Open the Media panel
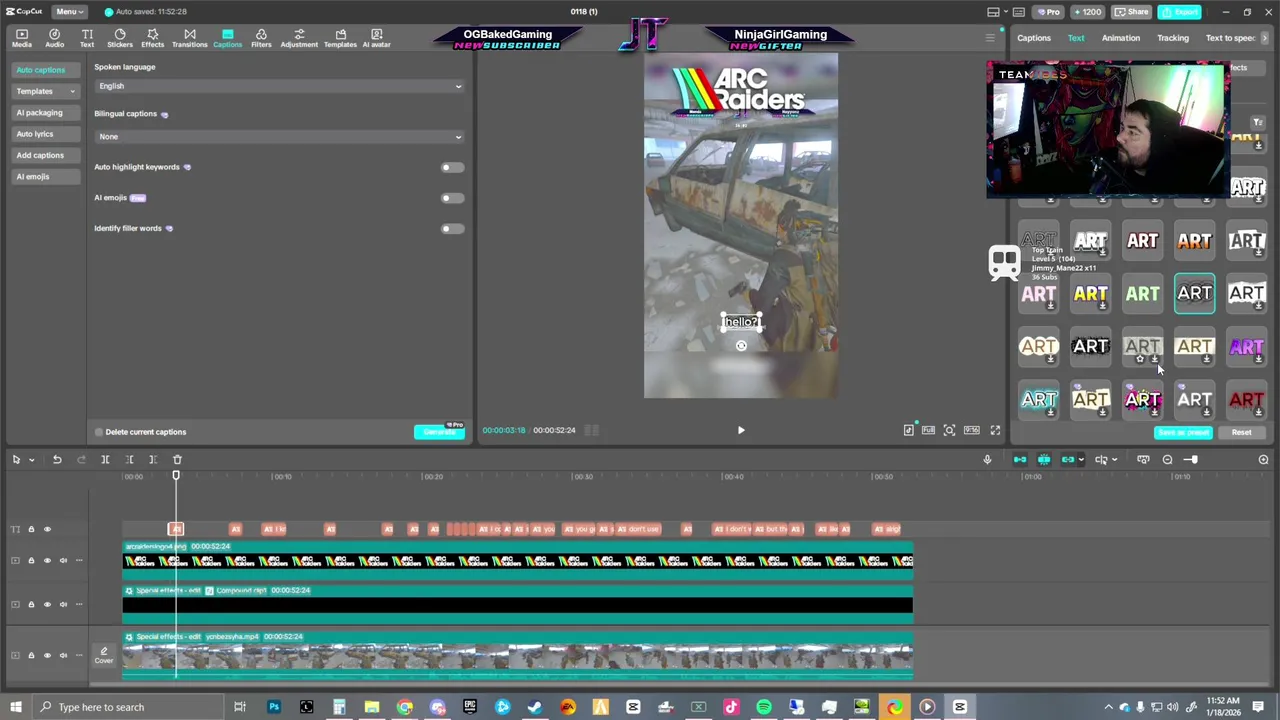Image resolution: width=1280 pixels, height=720 pixels. click(x=21, y=38)
